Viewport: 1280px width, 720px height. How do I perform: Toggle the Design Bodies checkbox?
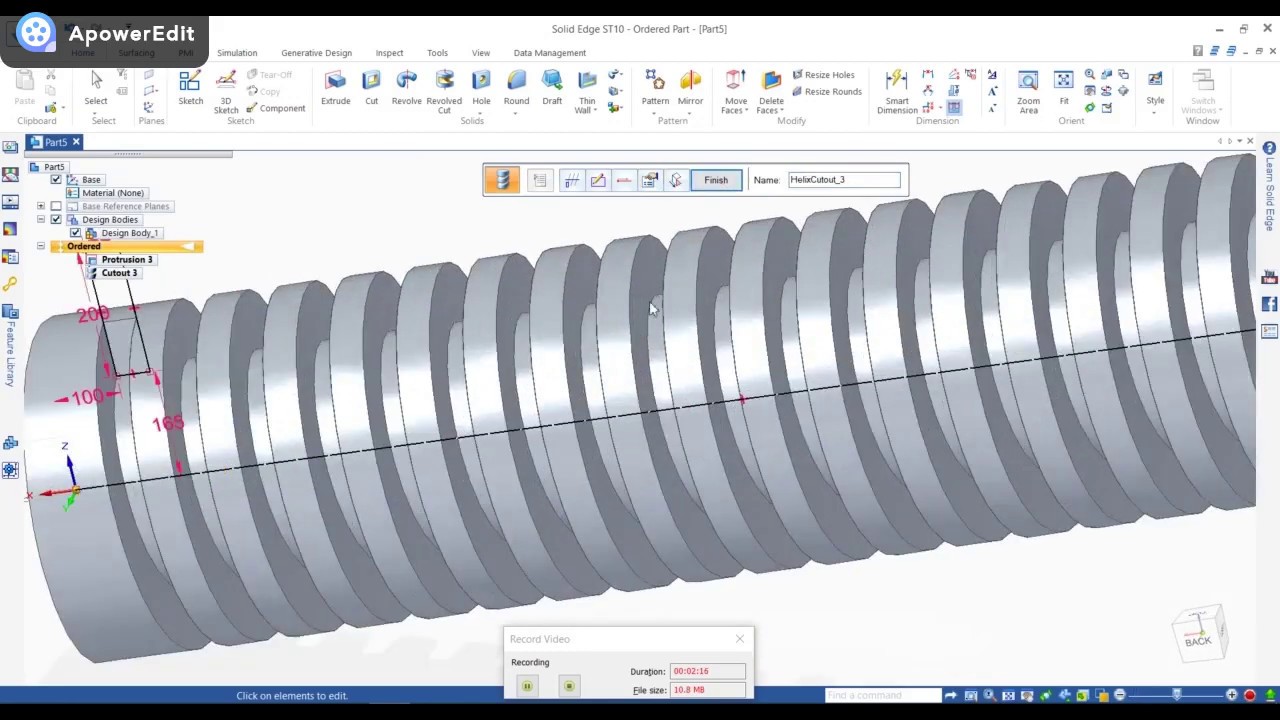click(56, 219)
